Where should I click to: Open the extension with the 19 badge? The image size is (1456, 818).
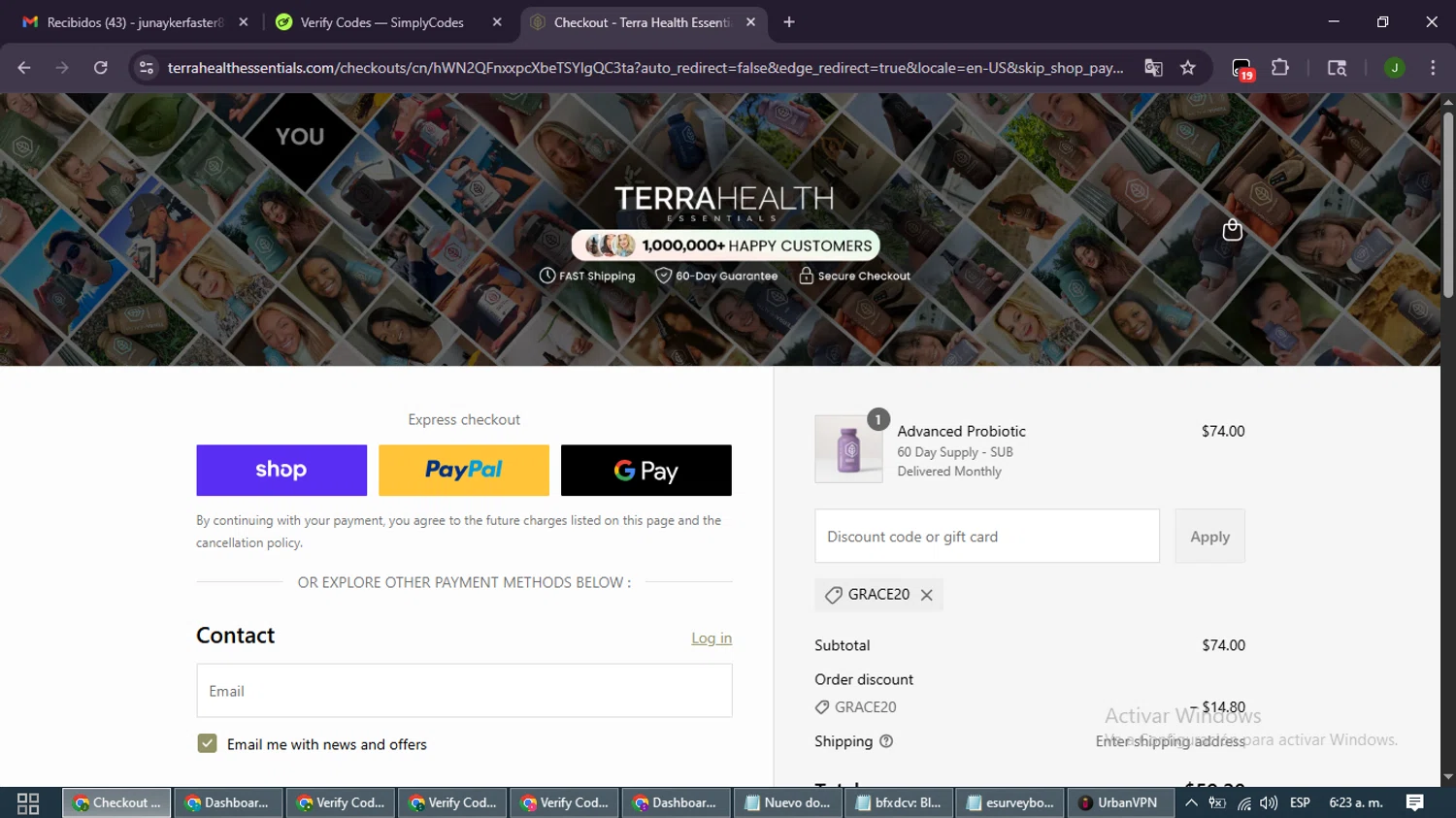pos(1242,69)
